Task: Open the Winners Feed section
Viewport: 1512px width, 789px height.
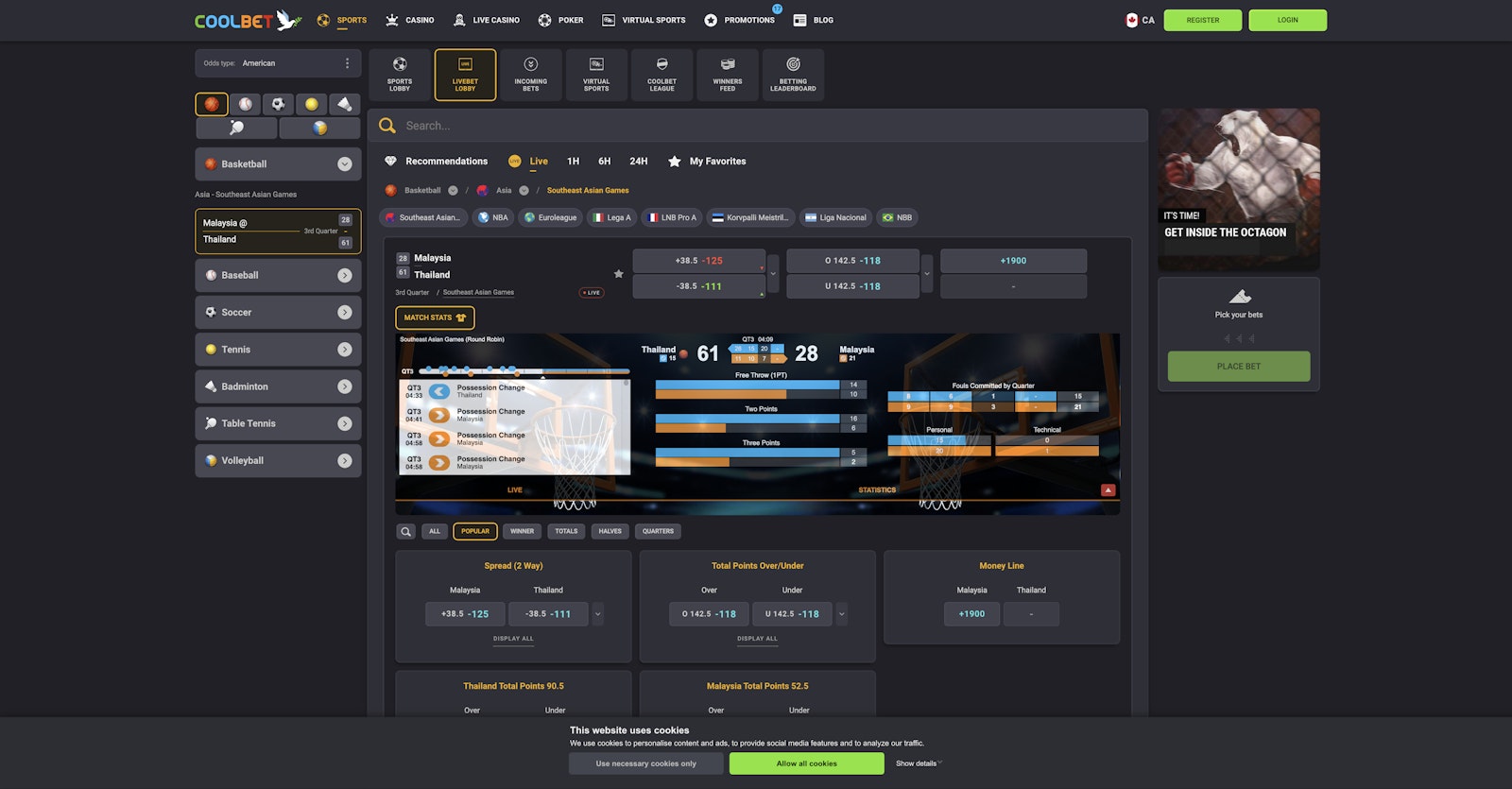Action: 727,75
